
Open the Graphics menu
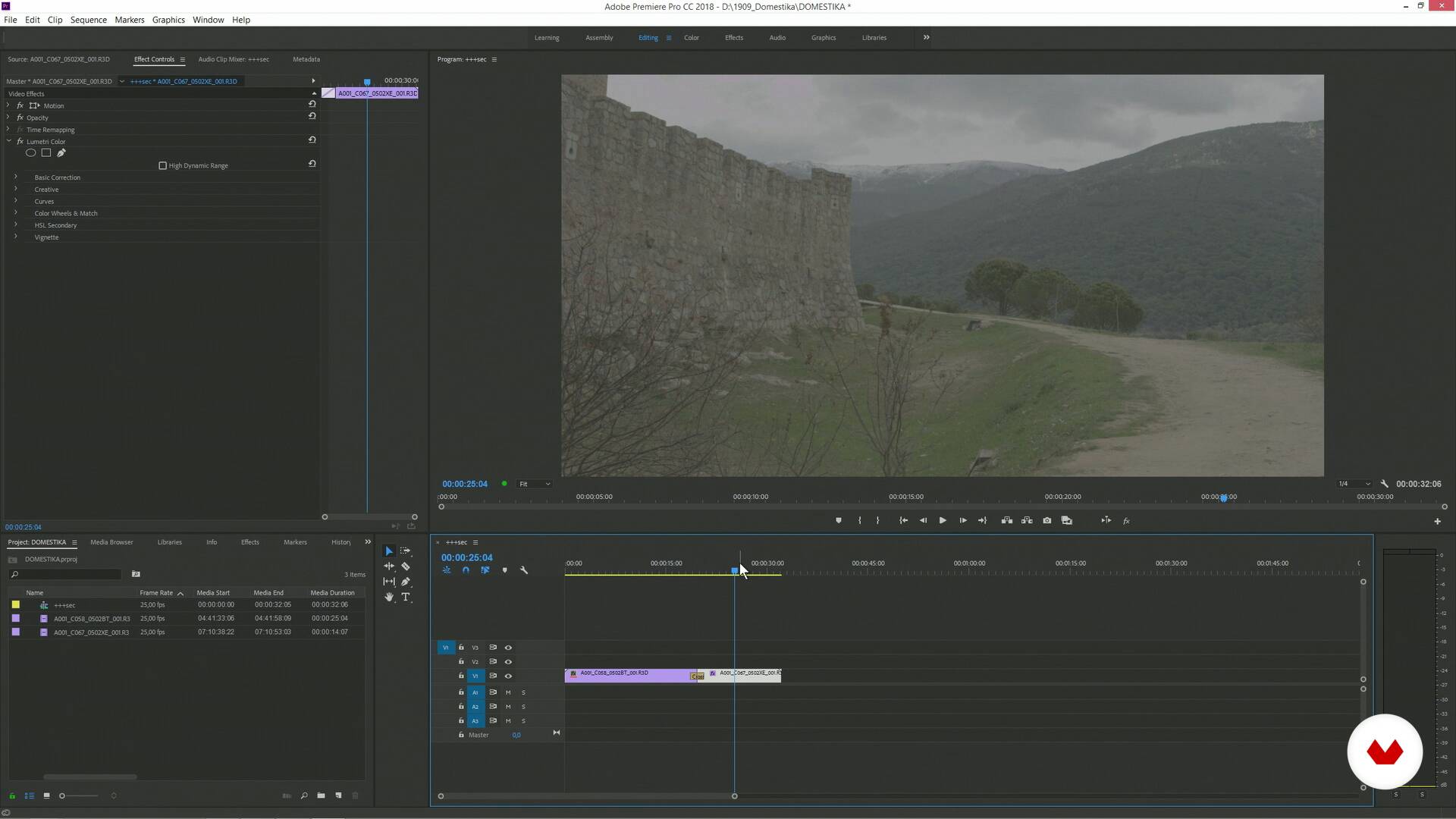pos(168,20)
